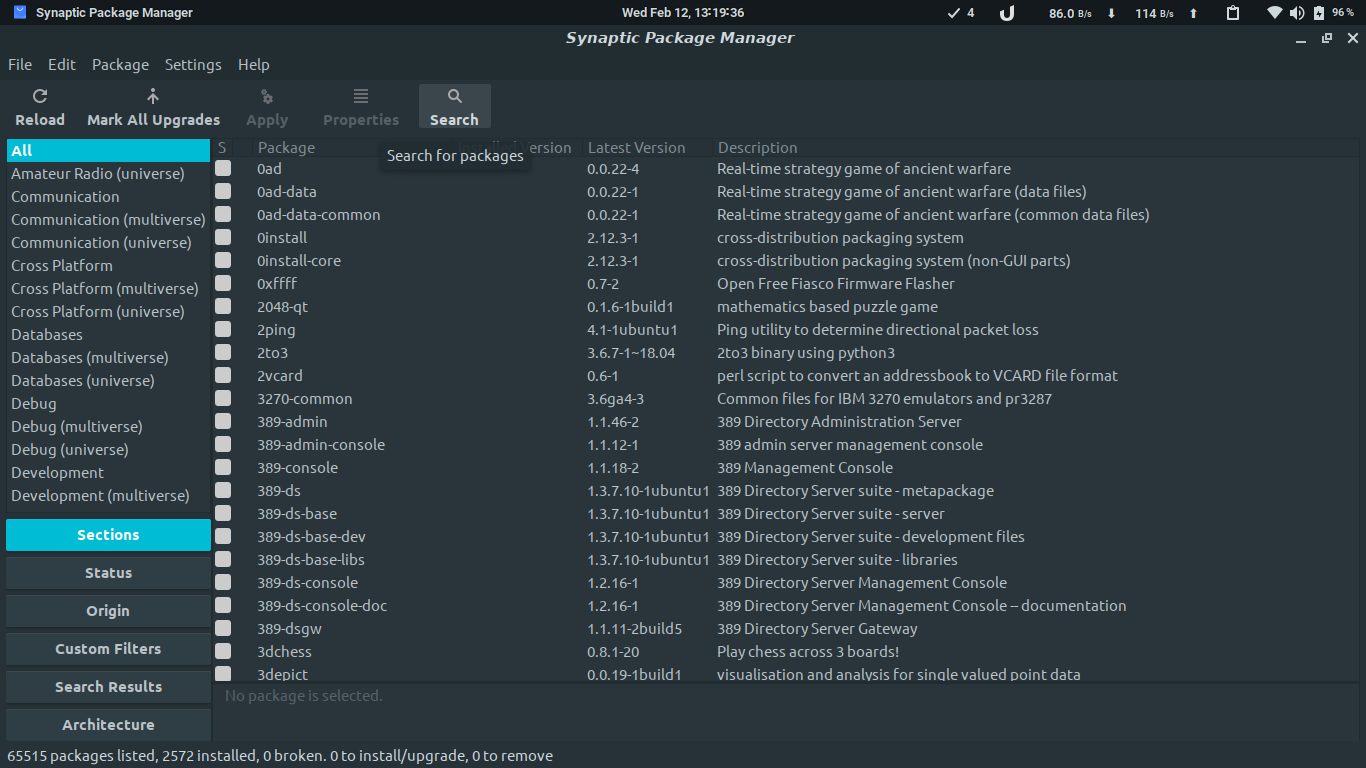This screenshot has height=768, width=1366.
Task: Click the packages listed status bar text
Action: click(x=280, y=756)
